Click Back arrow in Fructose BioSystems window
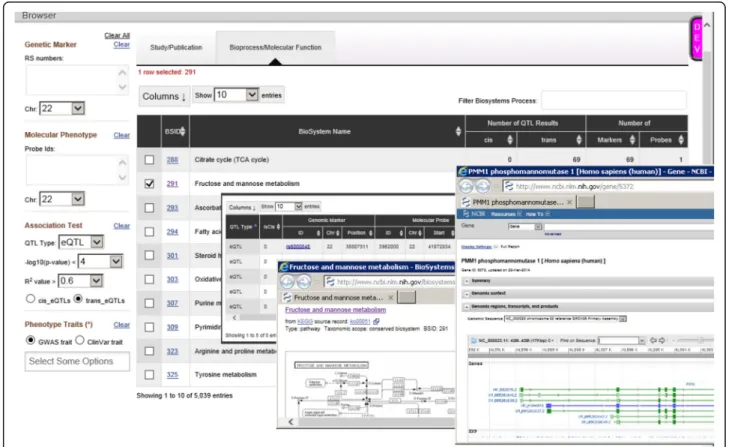 coord(287,282)
